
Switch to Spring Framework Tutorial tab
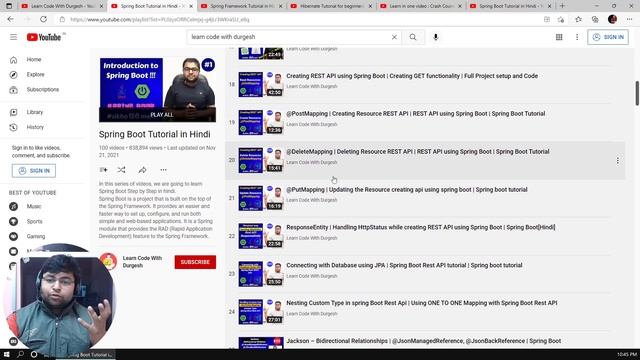click(x=242, y=6)
